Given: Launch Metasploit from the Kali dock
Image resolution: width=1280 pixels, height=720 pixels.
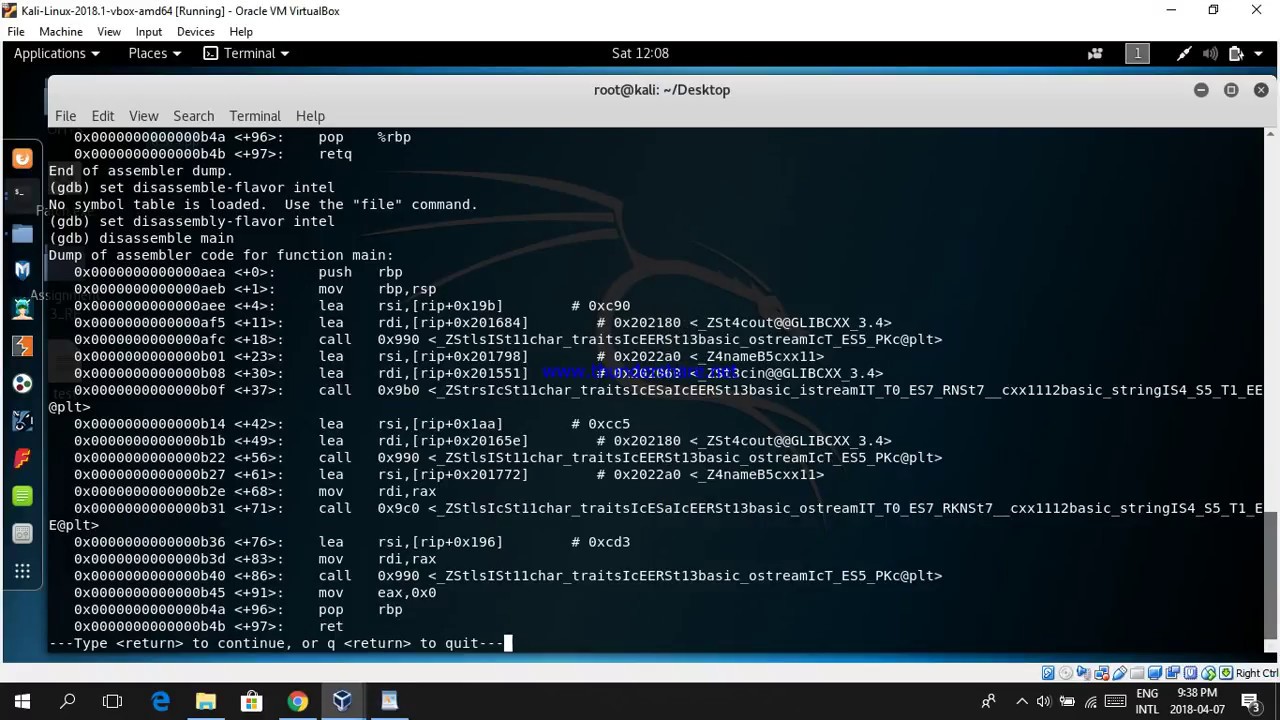Looking at the screenshot, I should (22, 270).
